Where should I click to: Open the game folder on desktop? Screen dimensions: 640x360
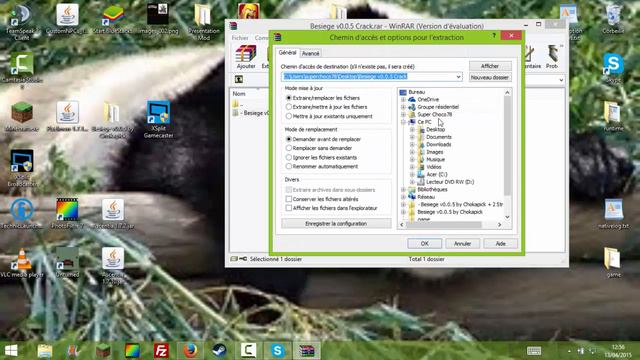pyautogui.click(x=613, y=262)
